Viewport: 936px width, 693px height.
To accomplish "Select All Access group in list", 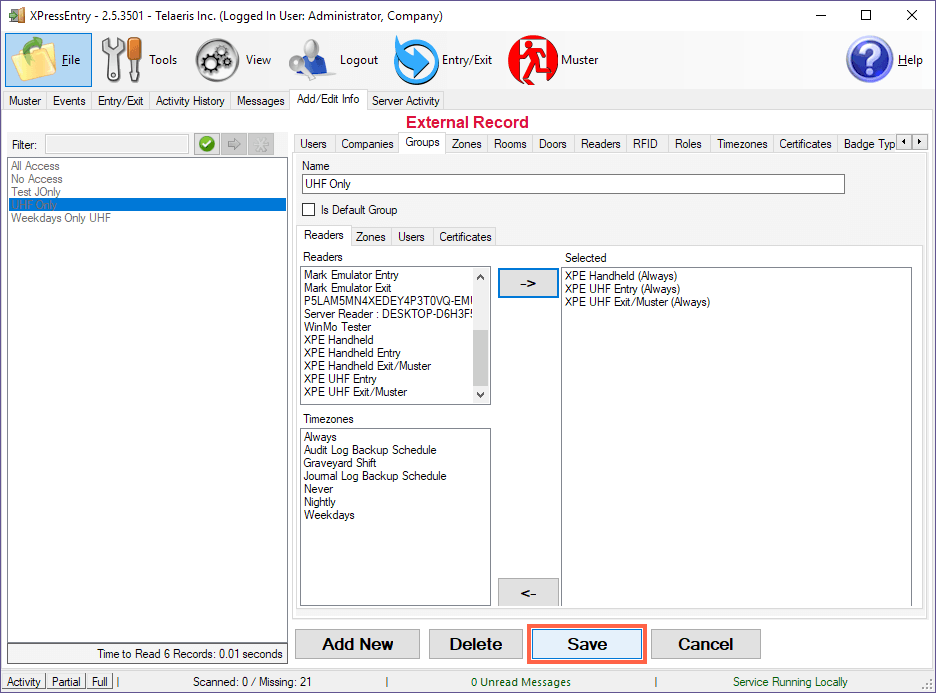I will pyautogui.click(x=36, y=166).
